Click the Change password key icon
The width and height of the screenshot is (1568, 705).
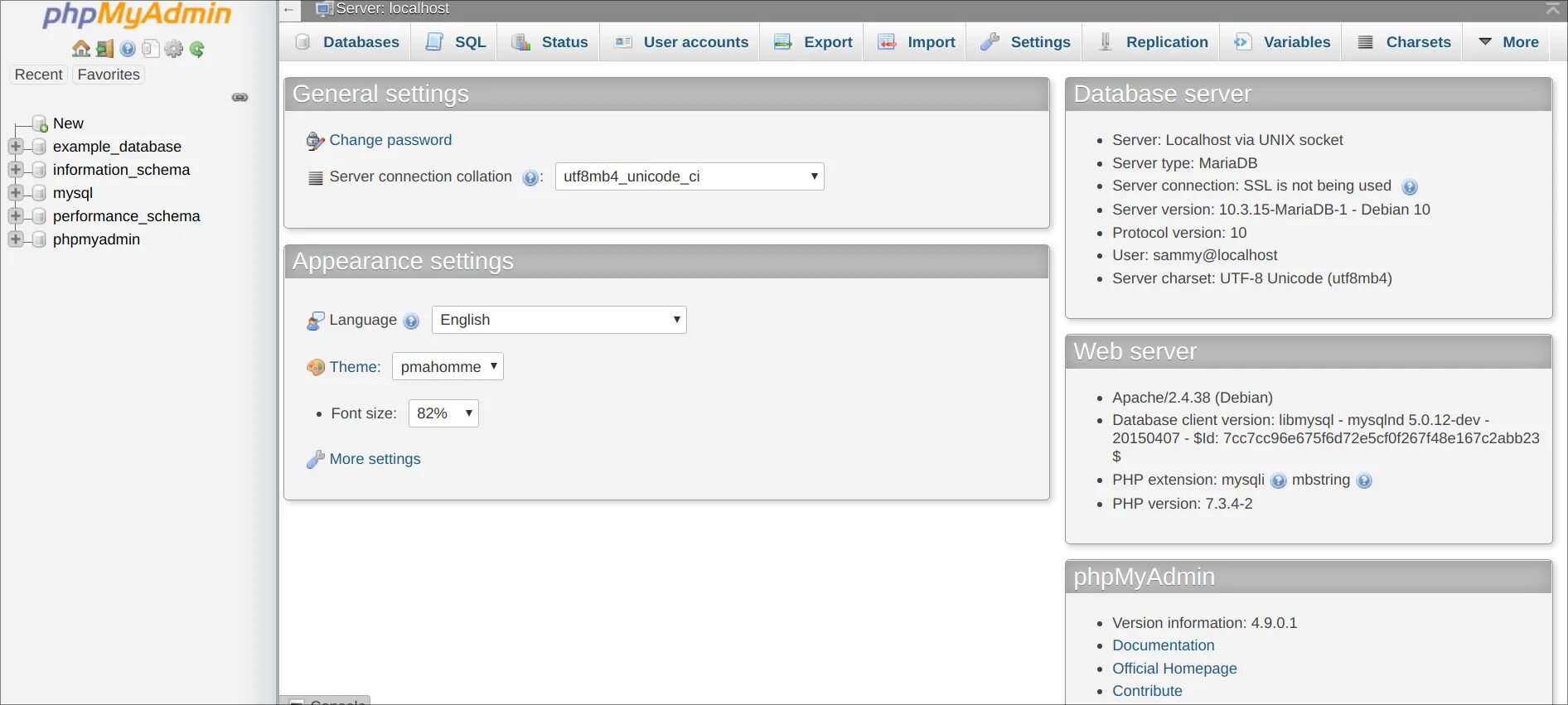pos(315,141)
